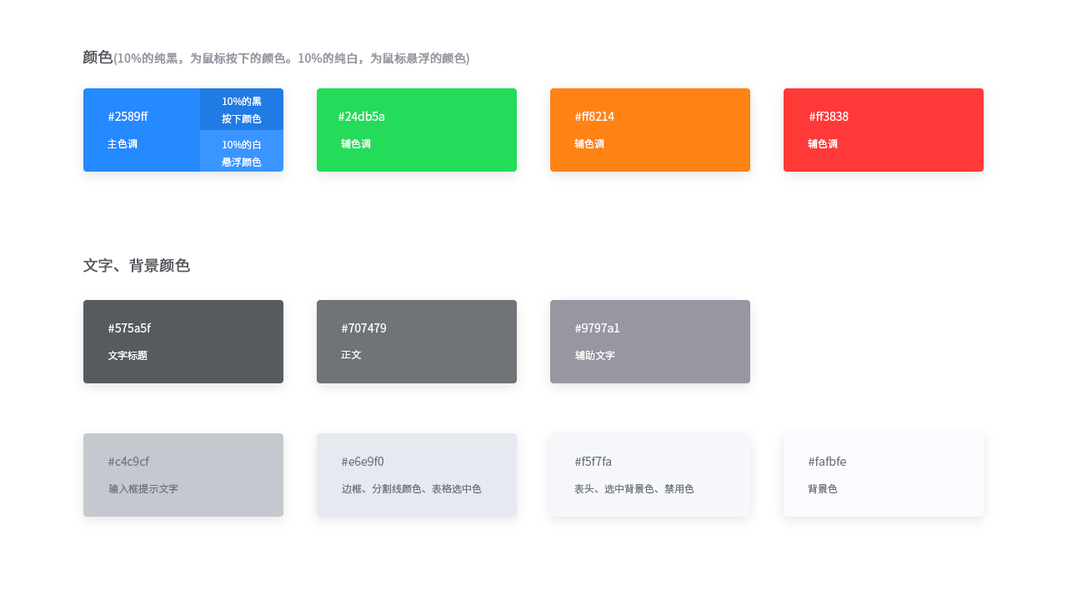The width and height of the screenshot is (1067, 600).
Task: Click 辅色调 under #ff3838
Action: pyautogui.click(x=823, y=144)
